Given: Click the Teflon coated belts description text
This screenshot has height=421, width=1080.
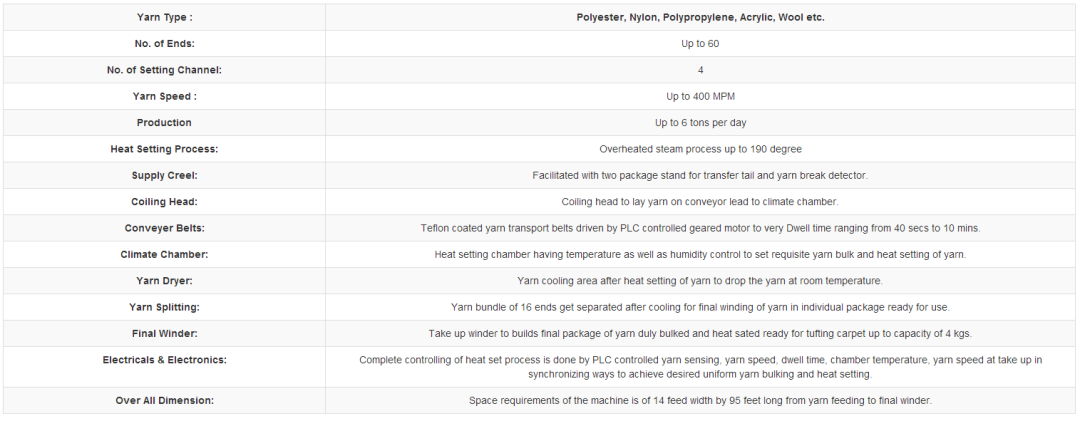Looking at the screenshot, I should pos(700,228).
